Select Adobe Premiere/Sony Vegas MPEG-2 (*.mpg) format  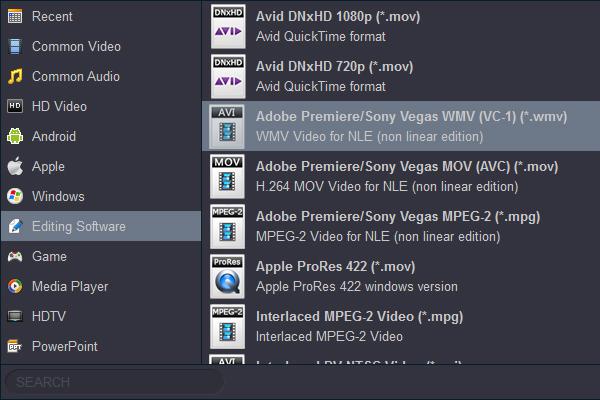coord(401,226)
